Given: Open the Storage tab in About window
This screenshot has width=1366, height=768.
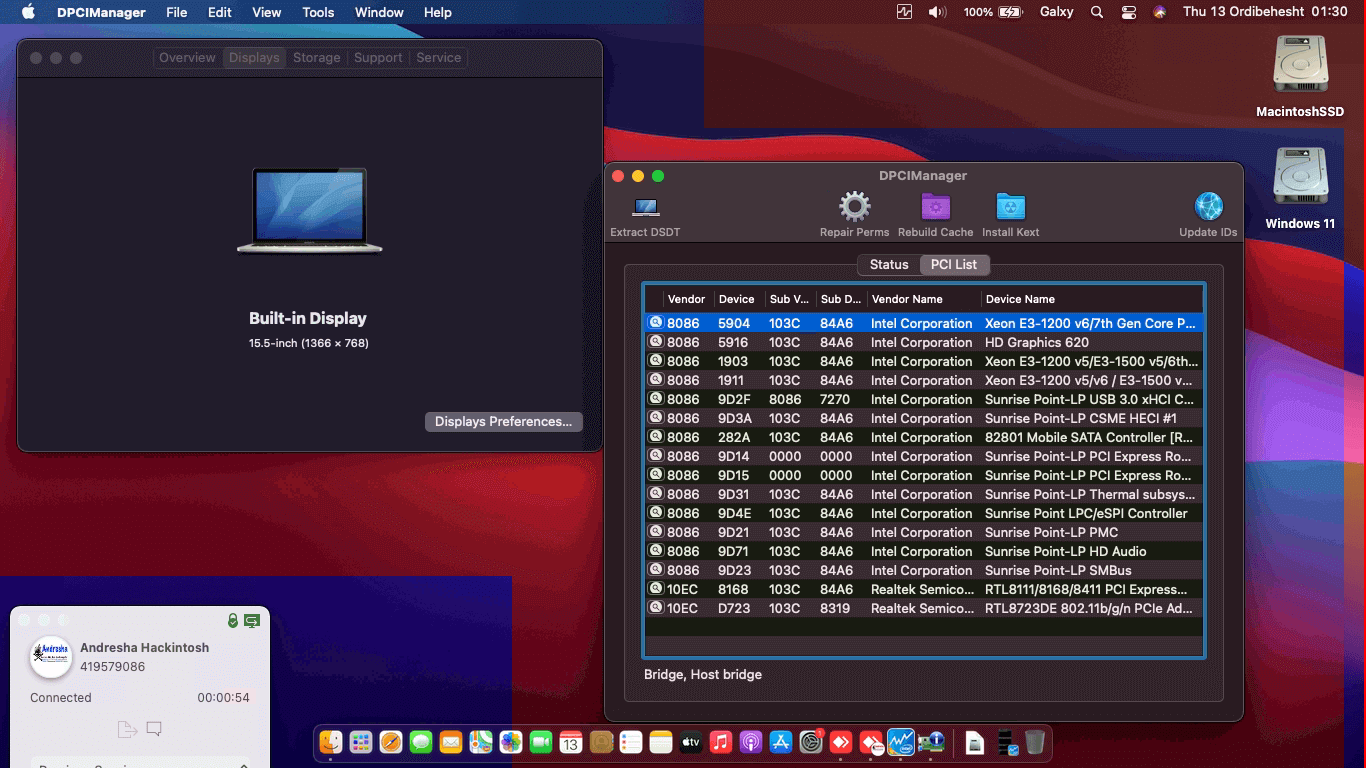Looking at the screenshot, I should pyautogui.click(x=317, y=58).
